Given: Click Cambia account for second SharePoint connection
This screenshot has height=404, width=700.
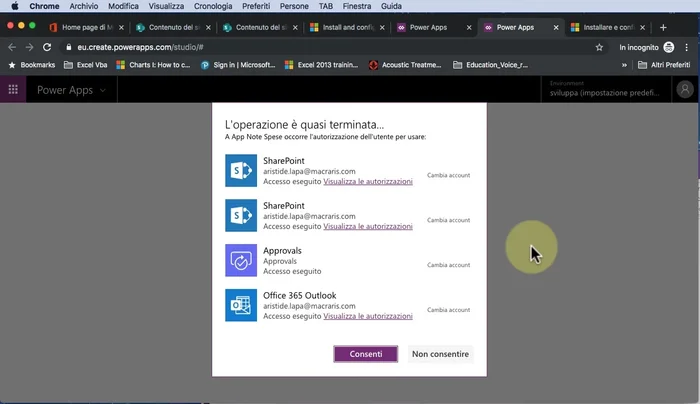Looking at the screenshot, I should click(x=448, y=220).
